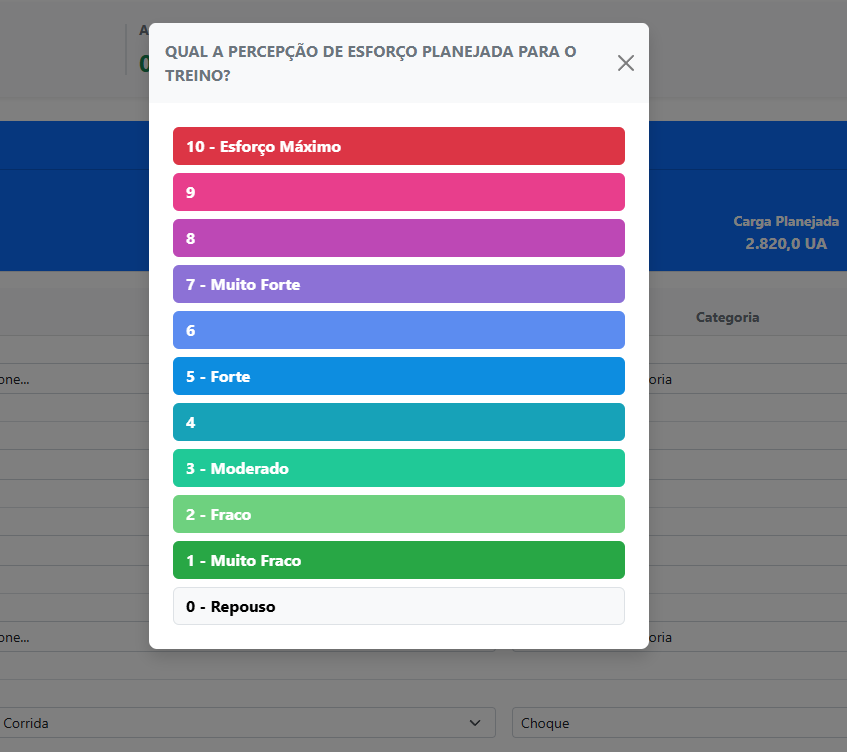
Task: Close the effort perception dialog
Action: pos(626,63)
